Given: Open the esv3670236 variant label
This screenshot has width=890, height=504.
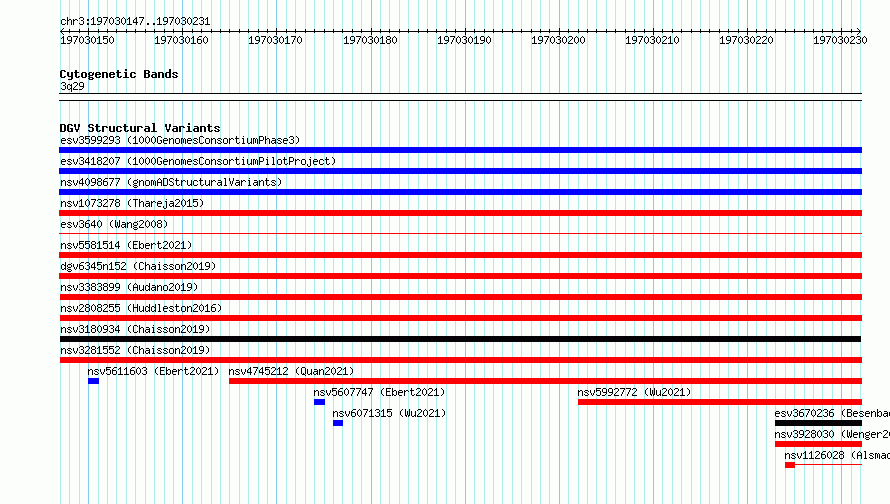Looking at the screenshot, I should tap(832, 413).
